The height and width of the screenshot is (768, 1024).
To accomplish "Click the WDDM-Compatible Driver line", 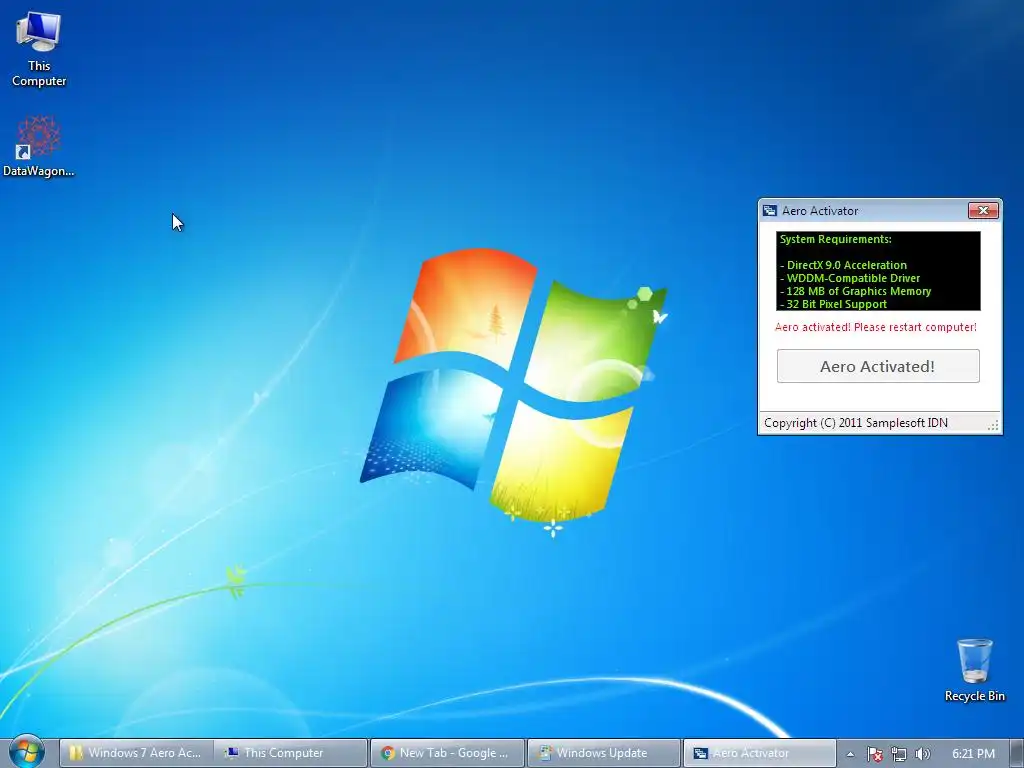I will [850, 278].
